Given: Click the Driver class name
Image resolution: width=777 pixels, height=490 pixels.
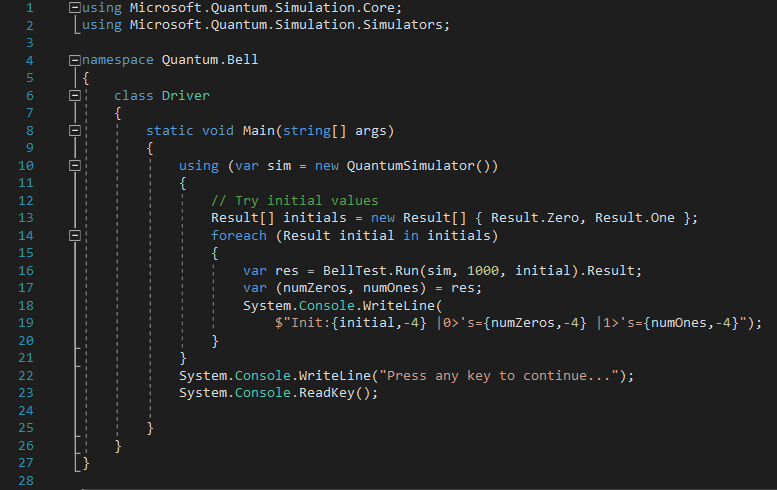Looking at the screenshot, I should click(x=186, y=95).
